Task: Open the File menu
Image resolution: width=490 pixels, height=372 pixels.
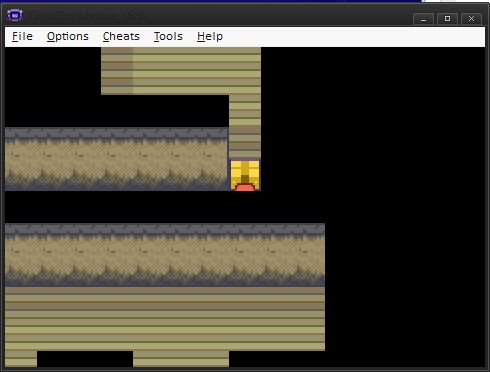Action: tap(22, 36)
